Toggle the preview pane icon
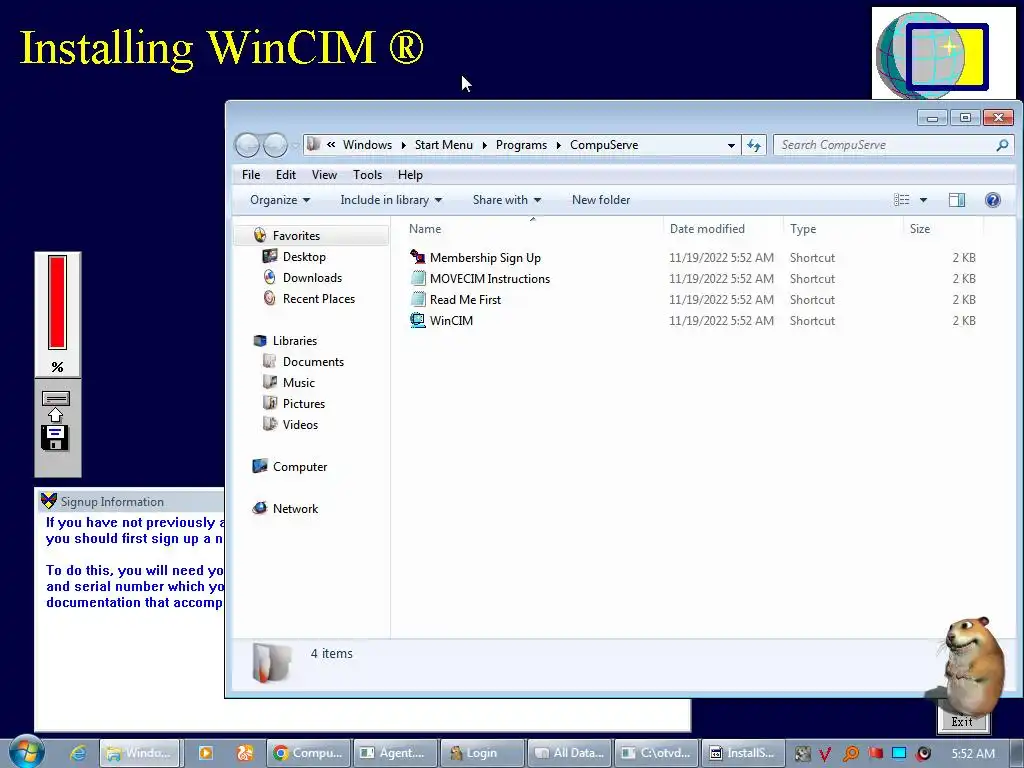Screen dimensions: 1024x768 point(957,200)
